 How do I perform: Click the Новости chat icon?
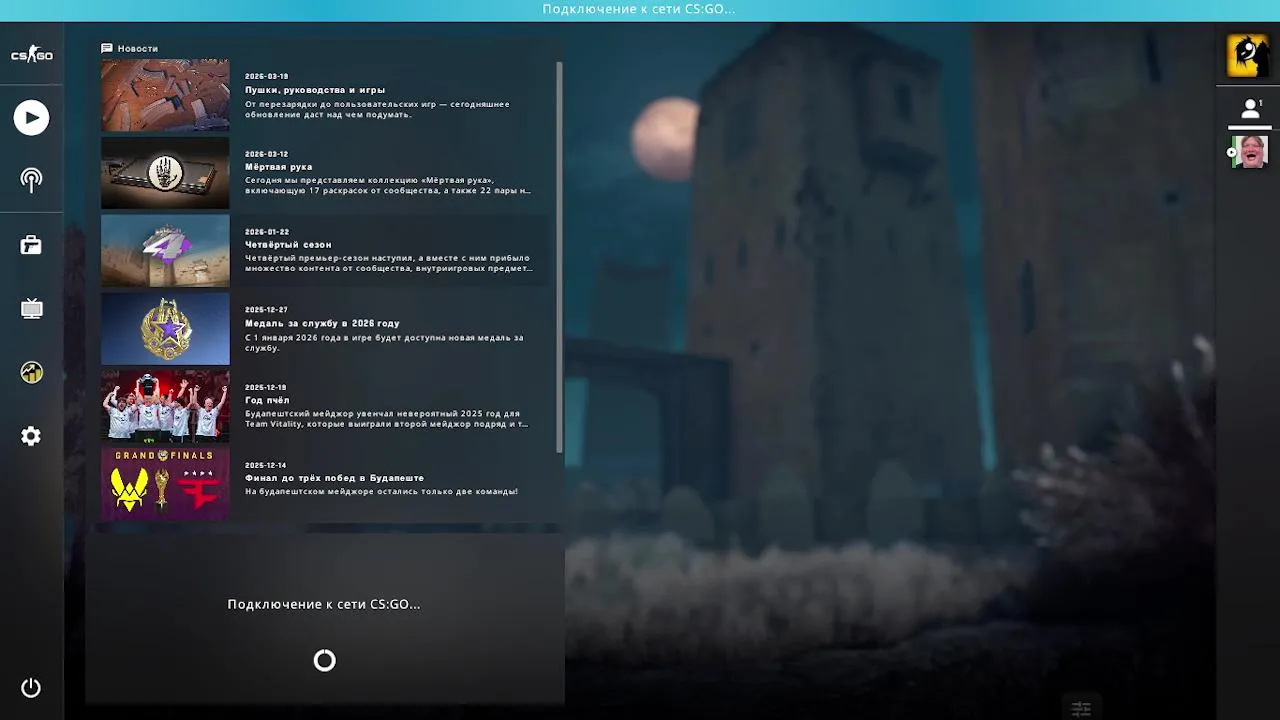tap(106, 48)
